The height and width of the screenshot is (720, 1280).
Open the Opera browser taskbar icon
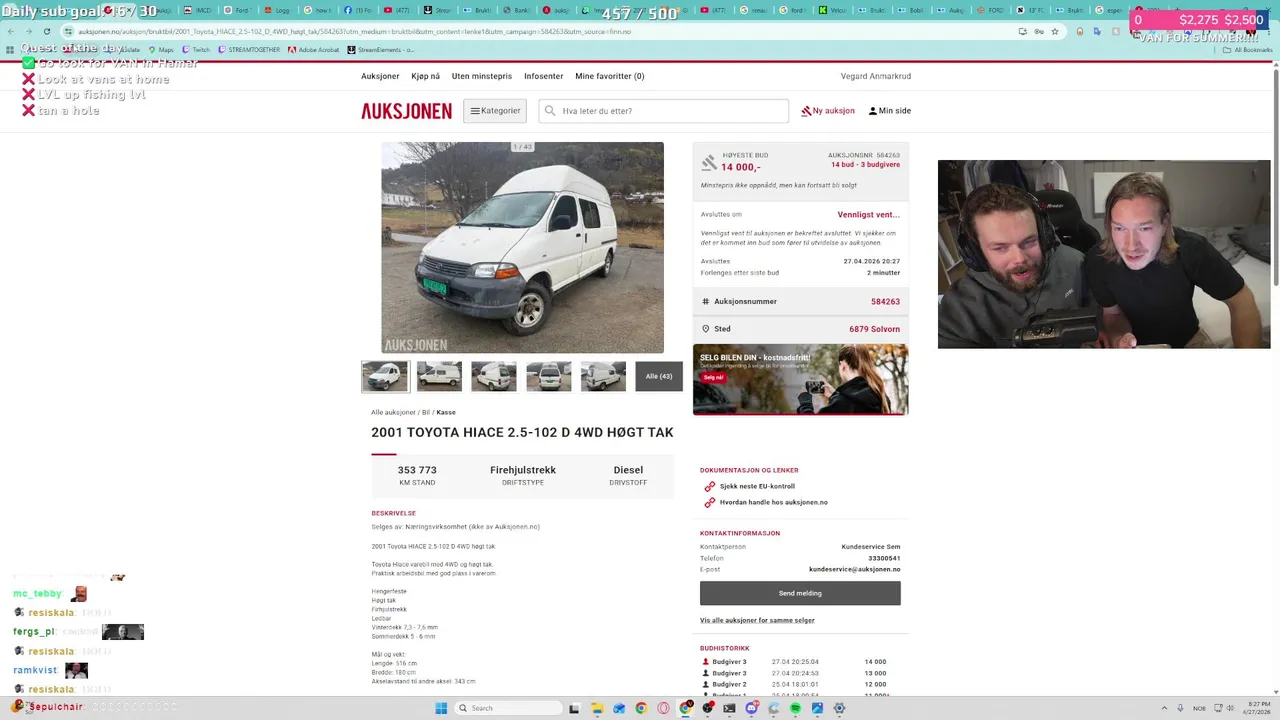[663, 708]
